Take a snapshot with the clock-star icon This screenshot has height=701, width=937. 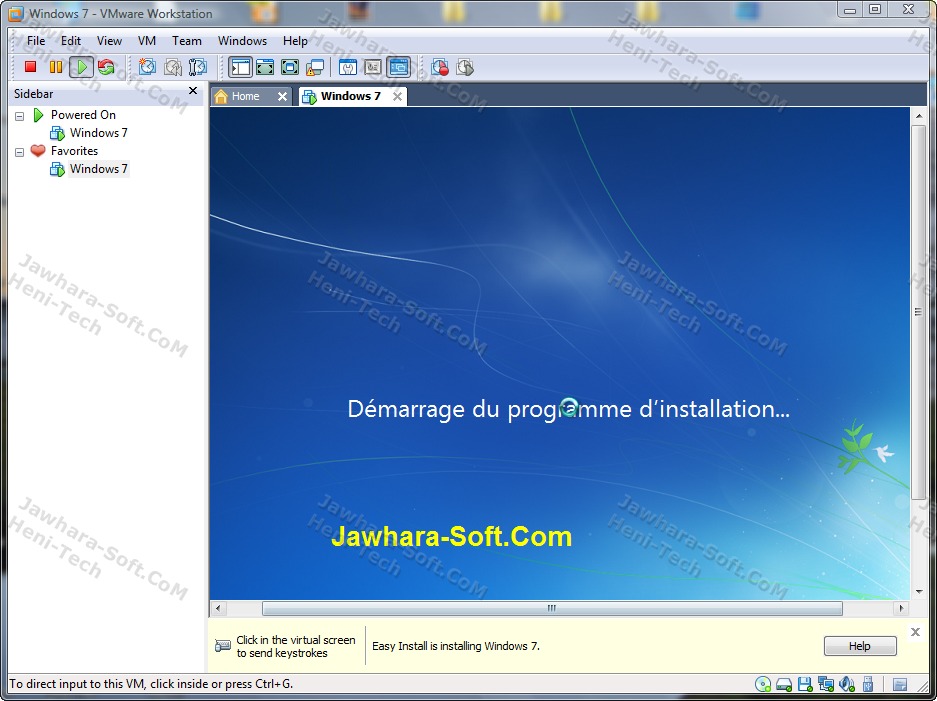(x=147, y=67)
